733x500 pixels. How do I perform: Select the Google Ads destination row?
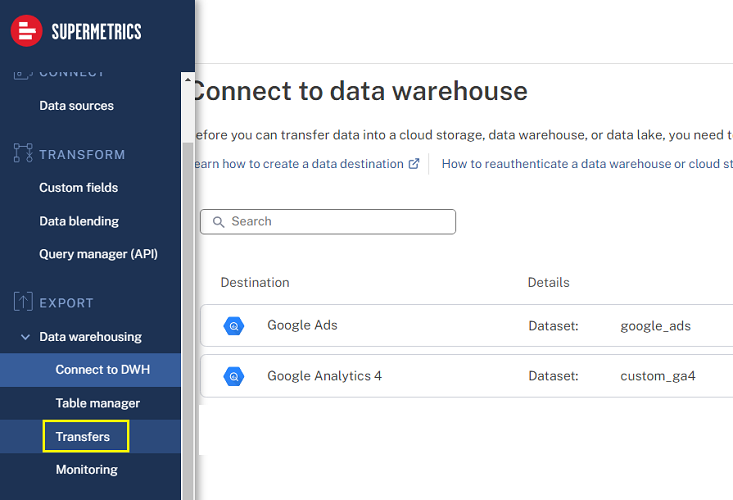[x=467, y=326]
